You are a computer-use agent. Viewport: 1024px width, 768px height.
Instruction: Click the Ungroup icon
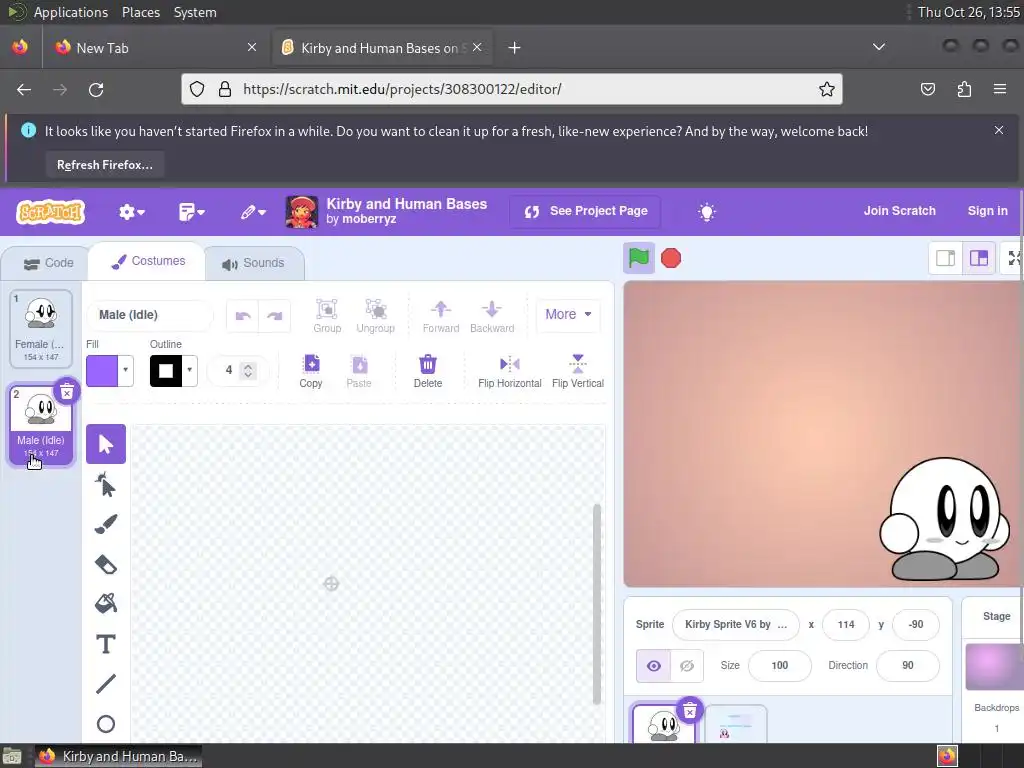click(376, 316)
